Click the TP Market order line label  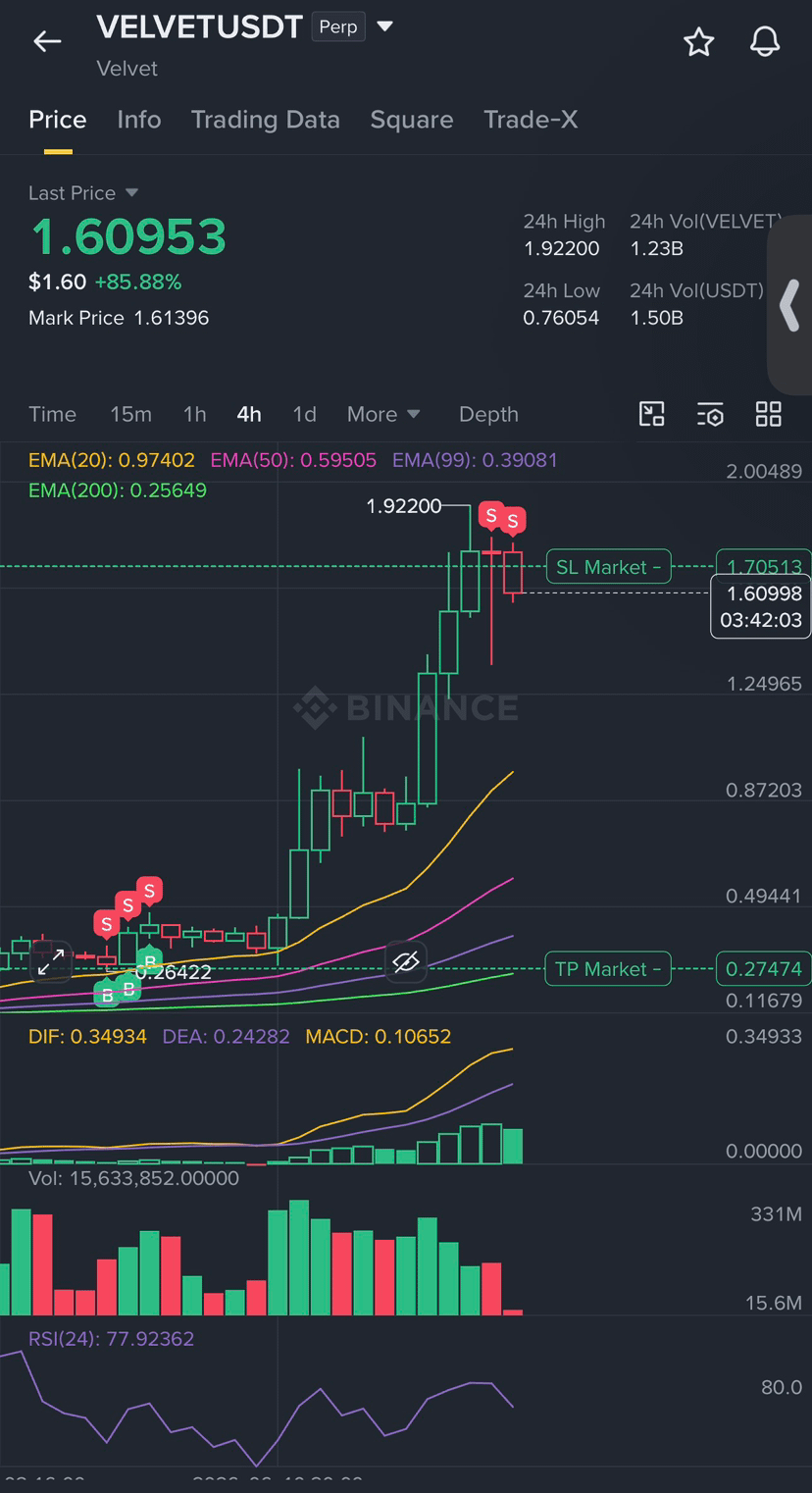pyautogui.click(x=608, y=969)
